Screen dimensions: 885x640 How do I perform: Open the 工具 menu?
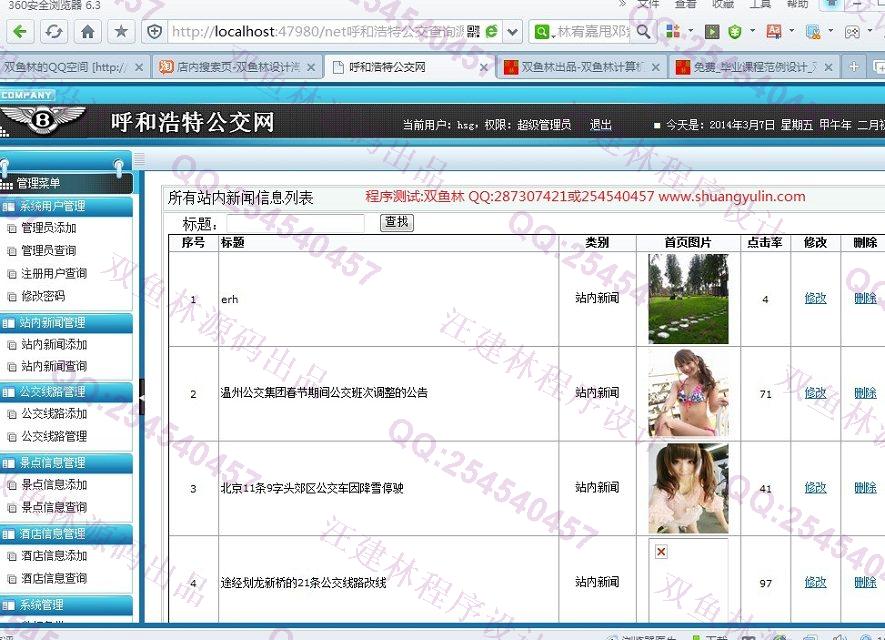760,3
